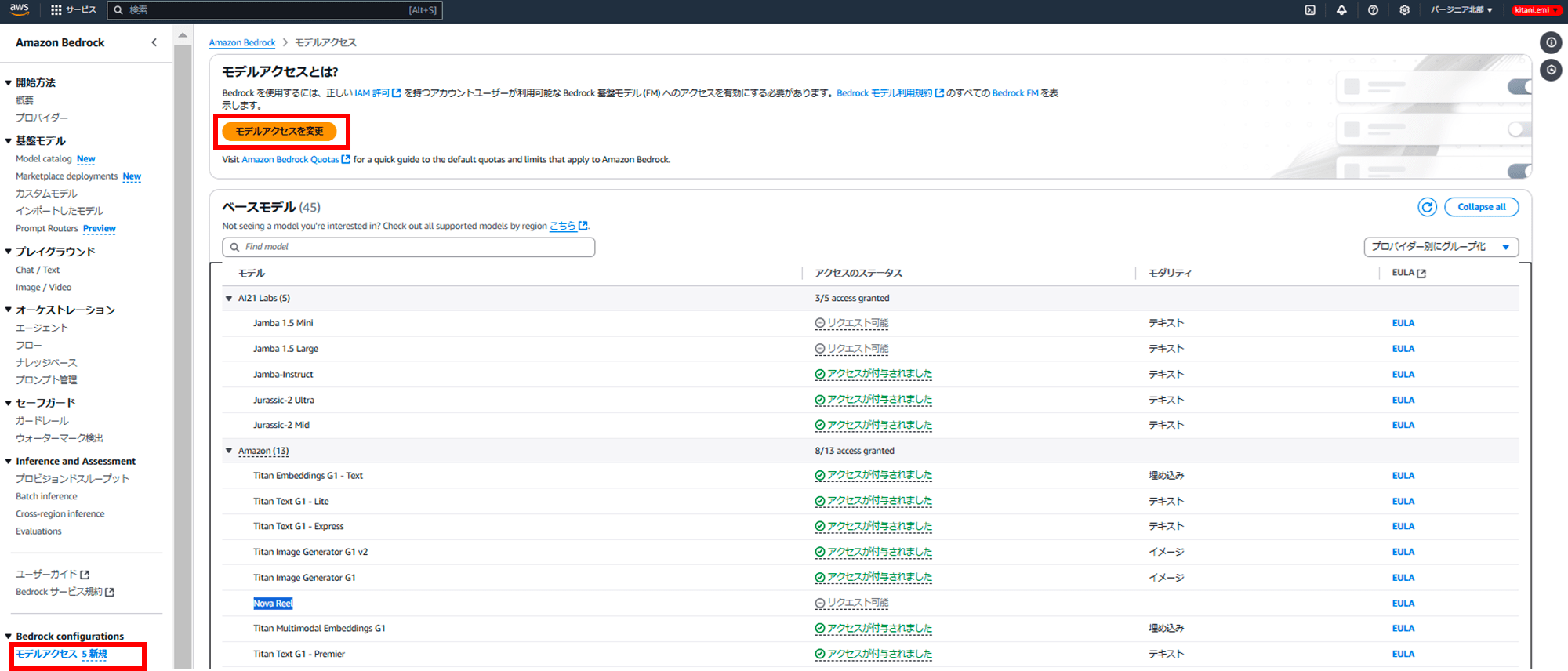1568x671 pixels.
Task: Open カスタムモデル in sidebar
Action: click(46, 194)
